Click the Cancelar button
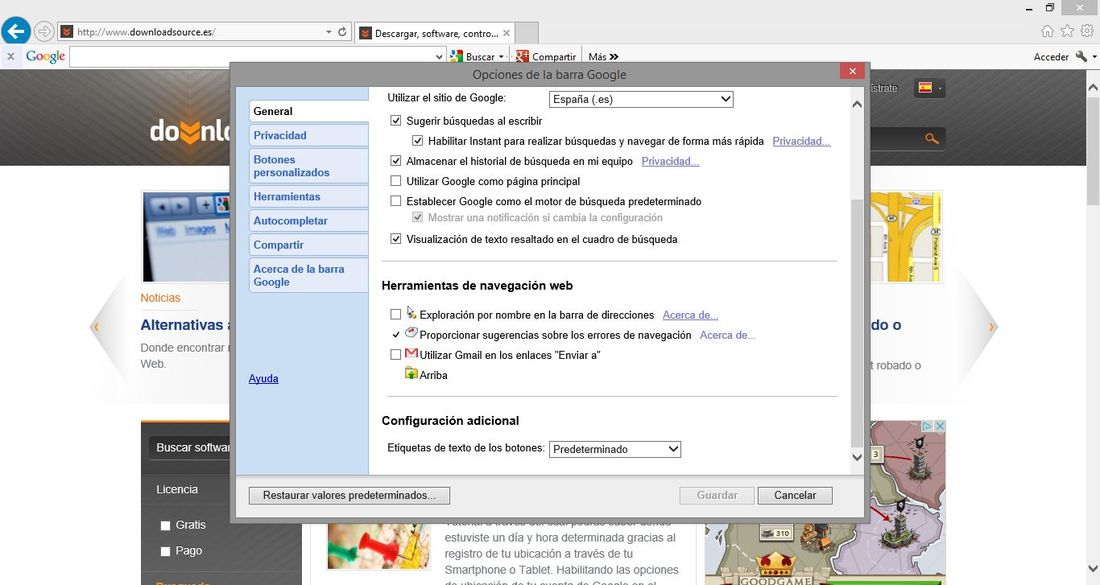 795,495
